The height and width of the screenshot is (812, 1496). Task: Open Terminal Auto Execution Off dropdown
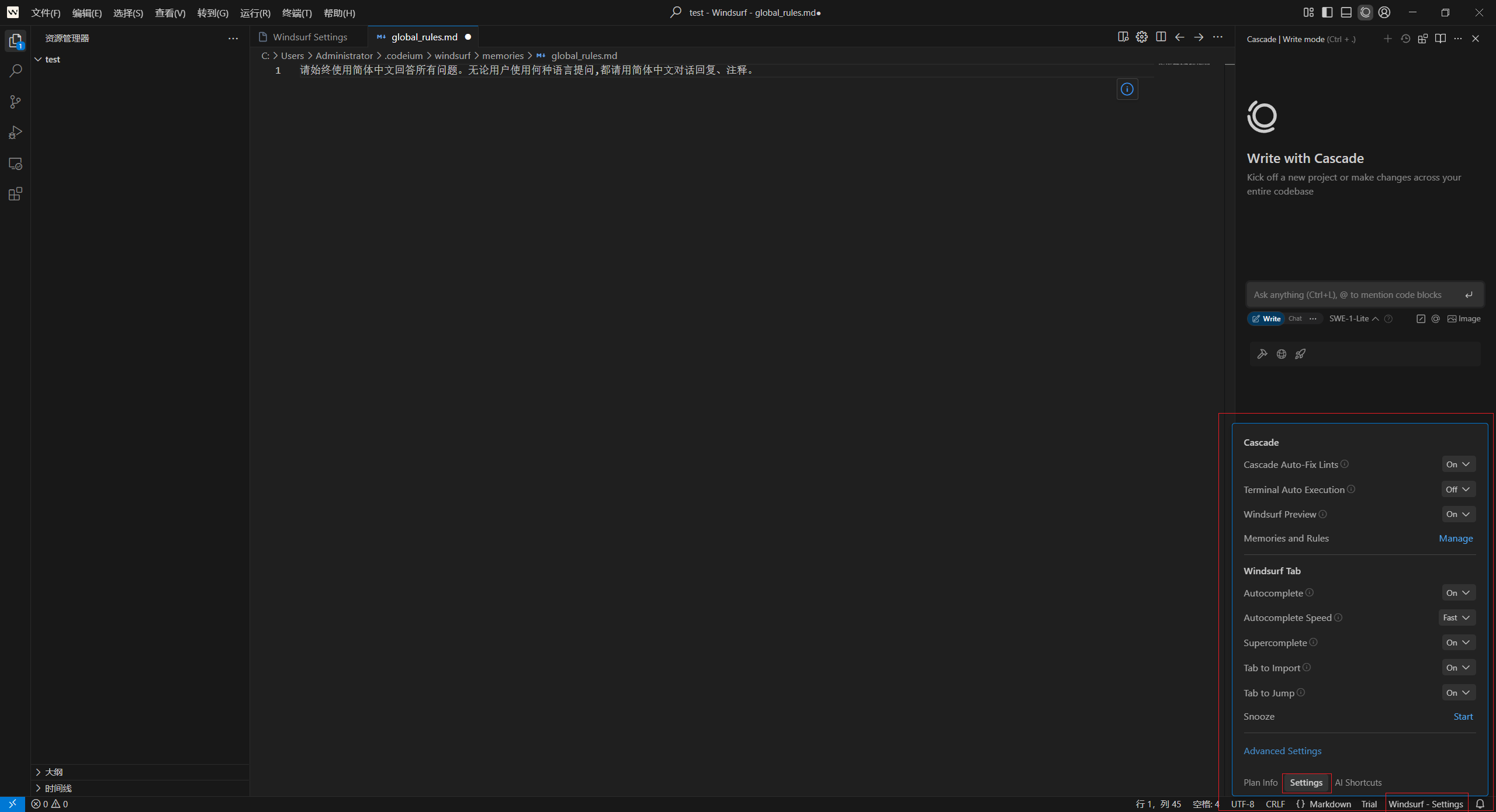coord(1457,490)
